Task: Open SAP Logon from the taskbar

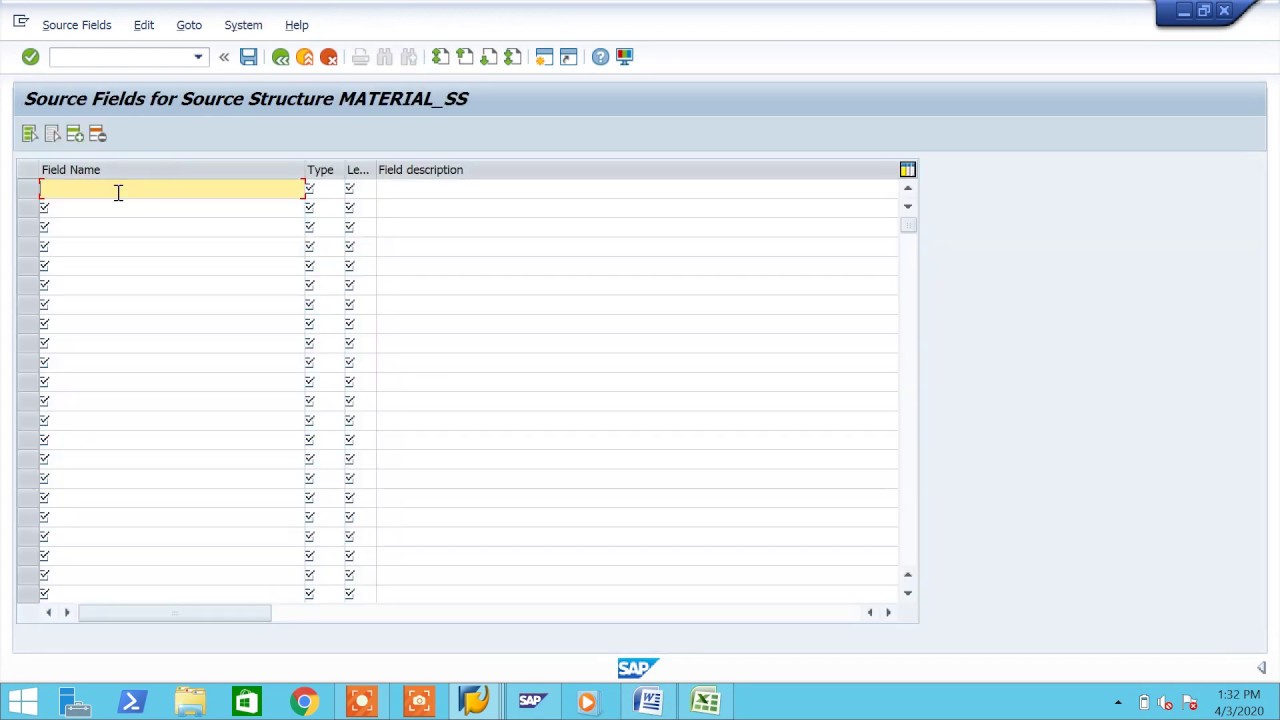Action: 474,701
